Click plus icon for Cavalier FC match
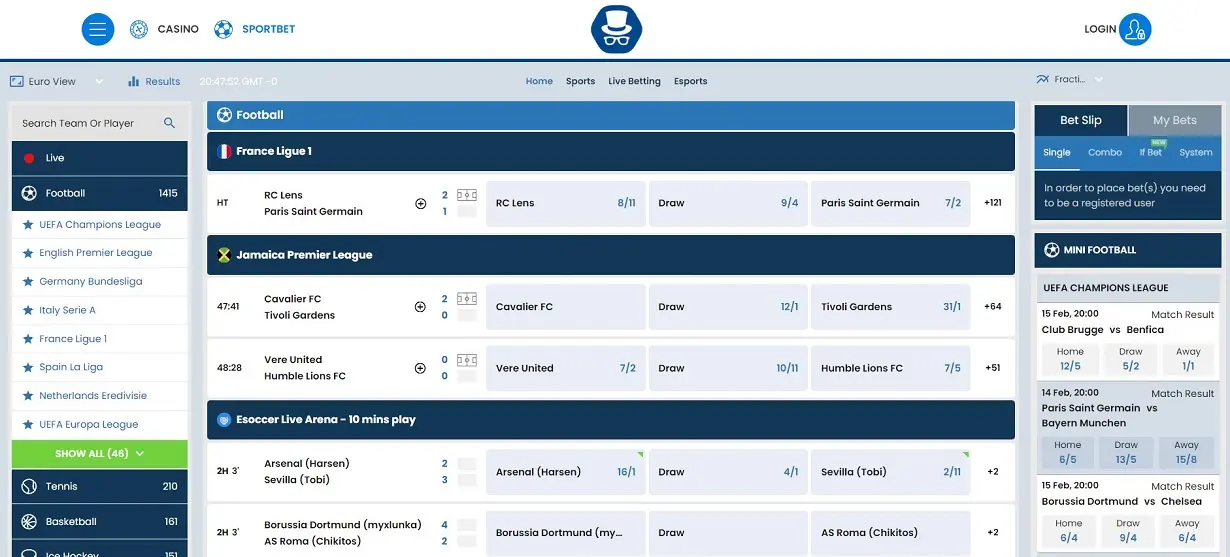 click(x=420, y=307)
